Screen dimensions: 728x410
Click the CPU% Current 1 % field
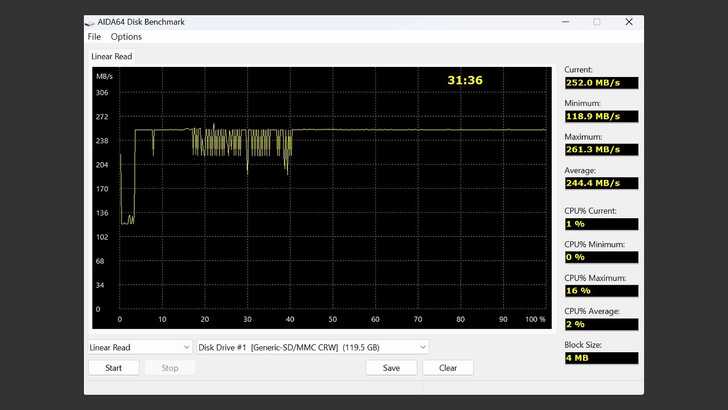tap(600, 224)
